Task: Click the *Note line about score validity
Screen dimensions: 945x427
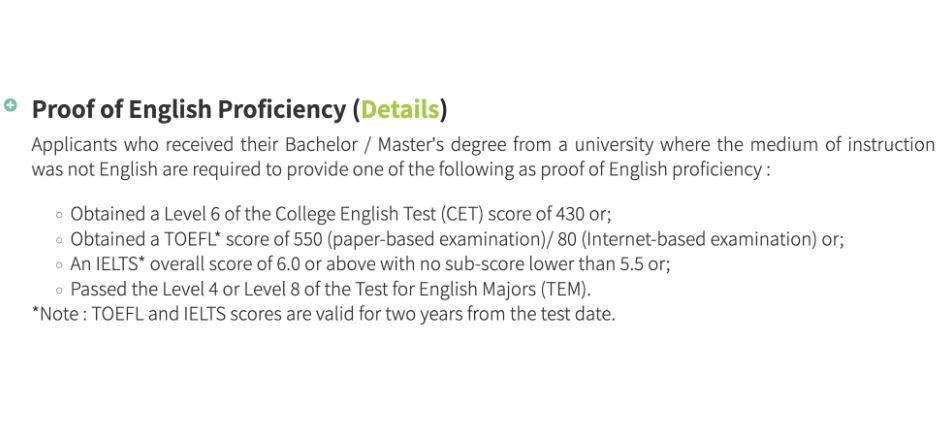Action: pos(323,315)
